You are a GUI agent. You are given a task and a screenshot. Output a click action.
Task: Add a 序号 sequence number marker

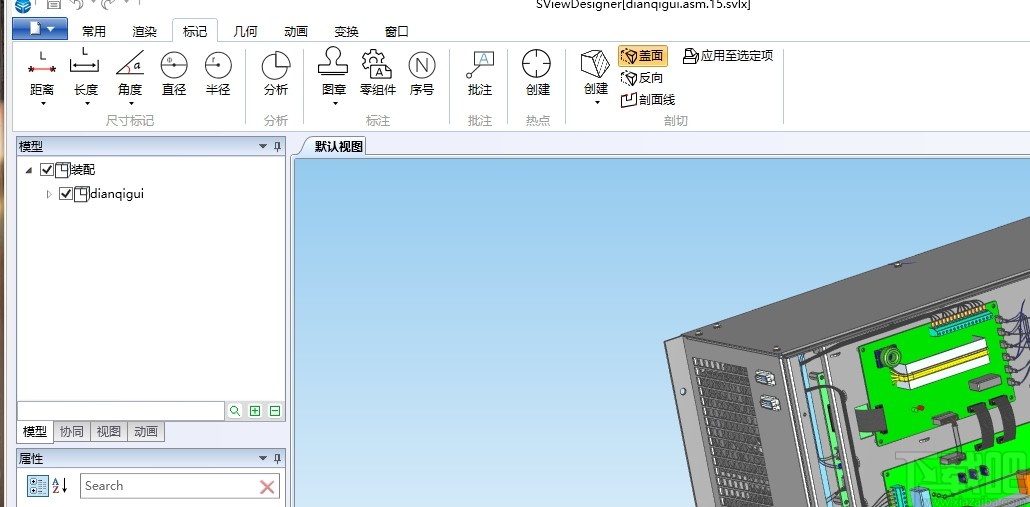click(422, 73)
